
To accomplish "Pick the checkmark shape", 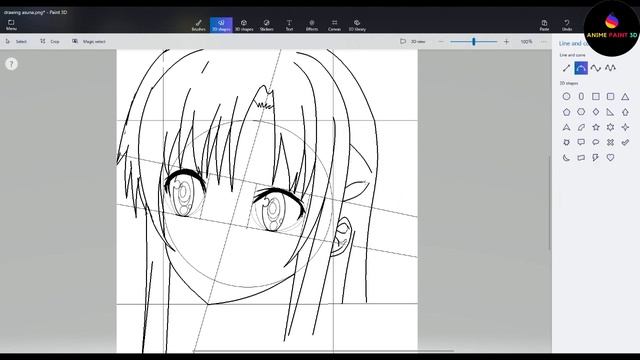I will point(625,142).
